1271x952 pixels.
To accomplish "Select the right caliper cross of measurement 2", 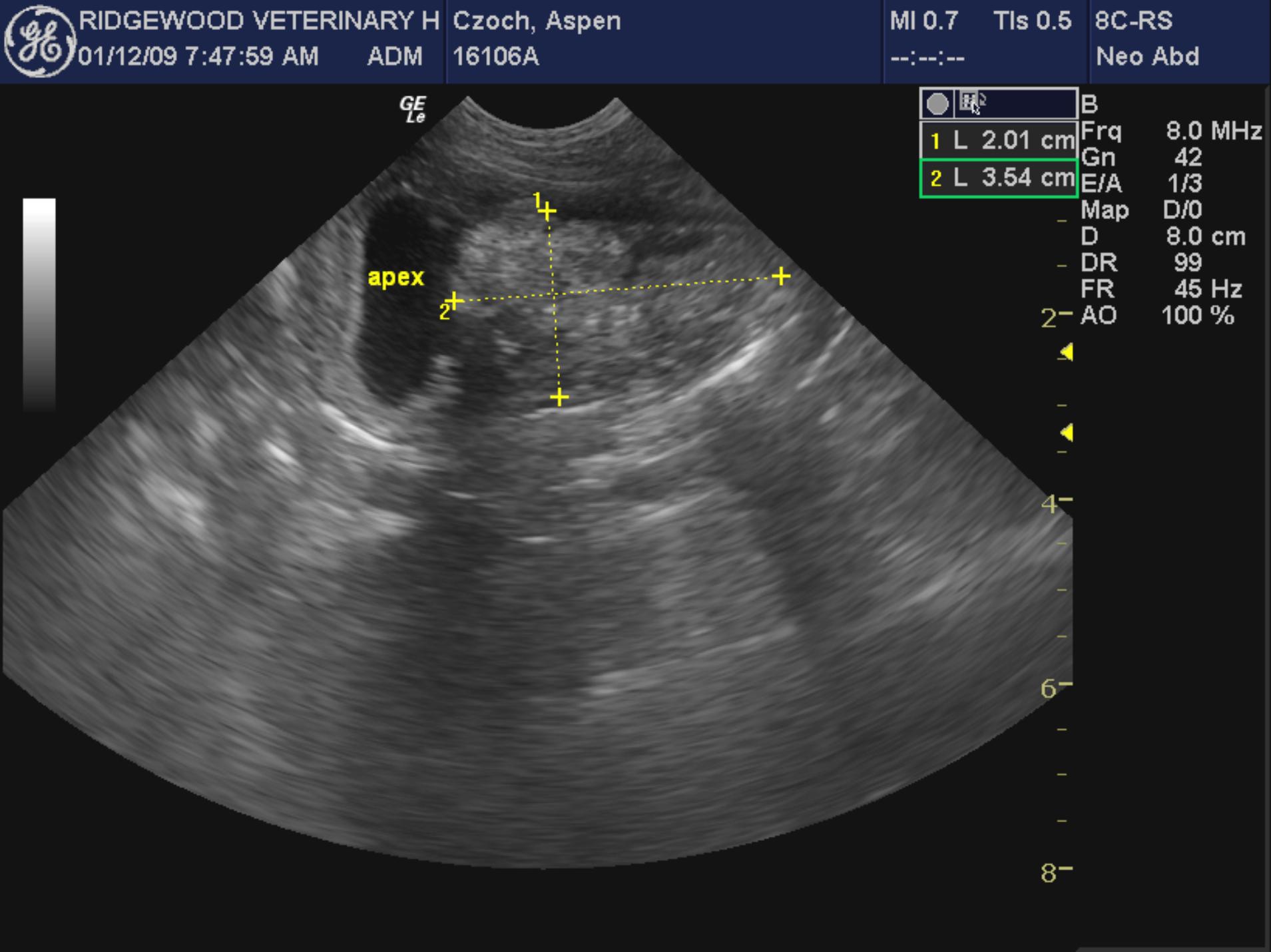I will (781, 276).
